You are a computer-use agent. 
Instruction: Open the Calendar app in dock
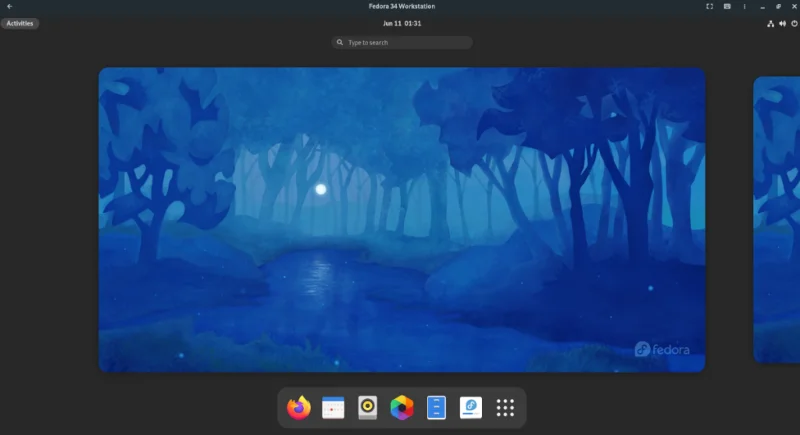click(x=333, y=407)
